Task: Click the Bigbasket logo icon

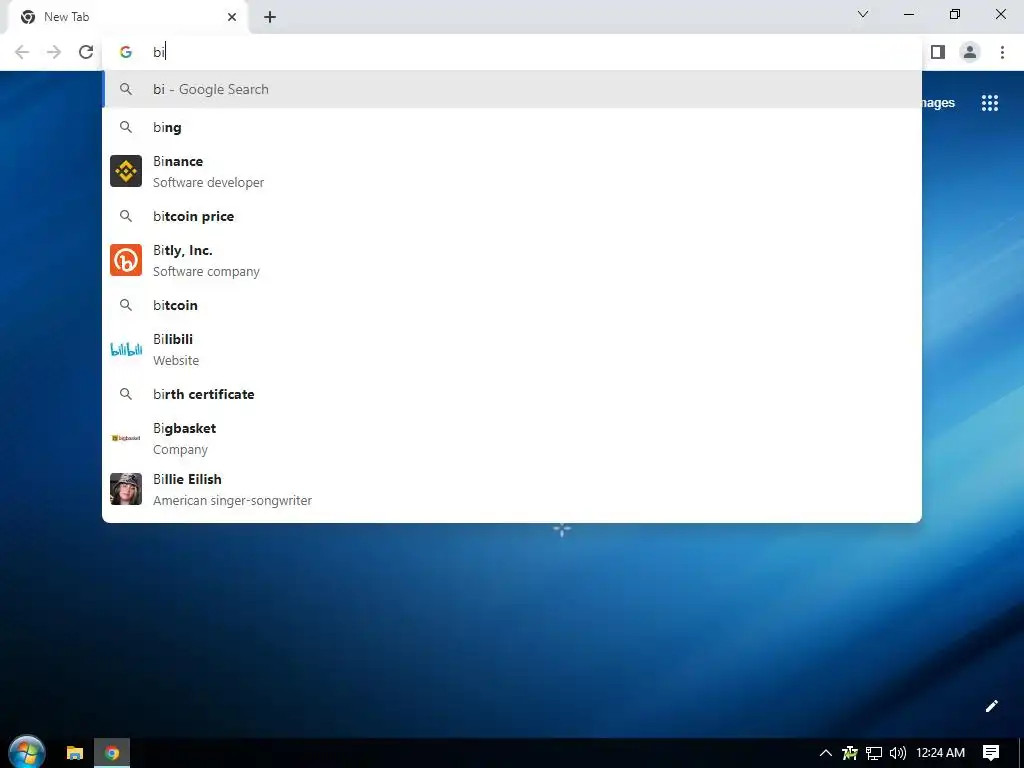Action: pyautogui.click(x=126, y=438)
